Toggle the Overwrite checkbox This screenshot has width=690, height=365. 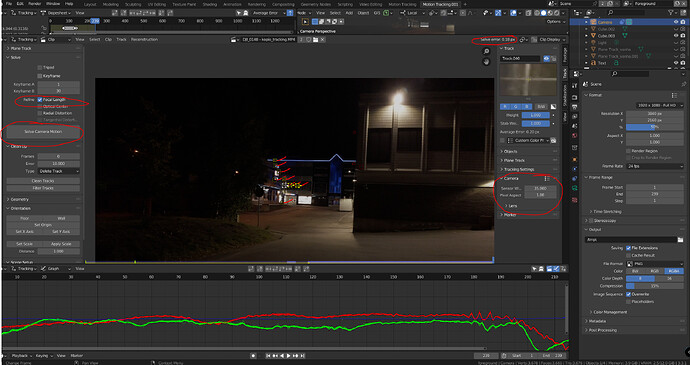click(628, 294)
